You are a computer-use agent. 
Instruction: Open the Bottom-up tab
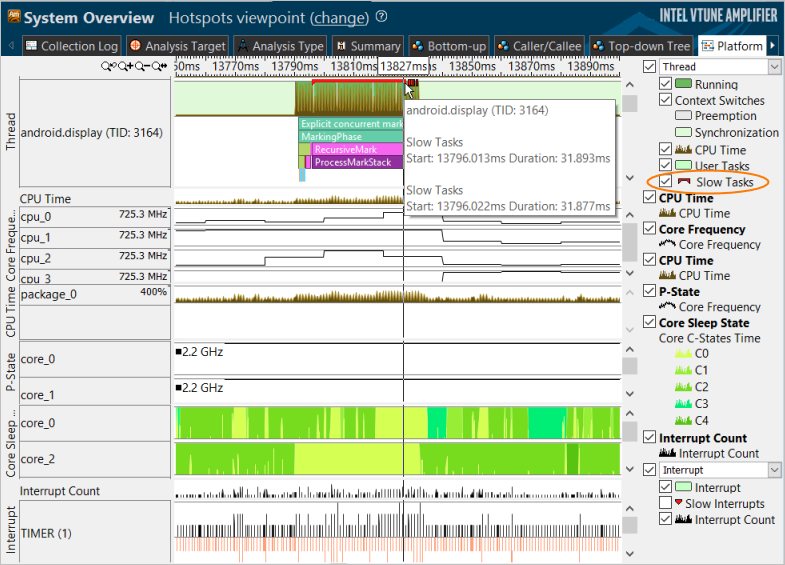pyautogui.click(x=449, y=46)
